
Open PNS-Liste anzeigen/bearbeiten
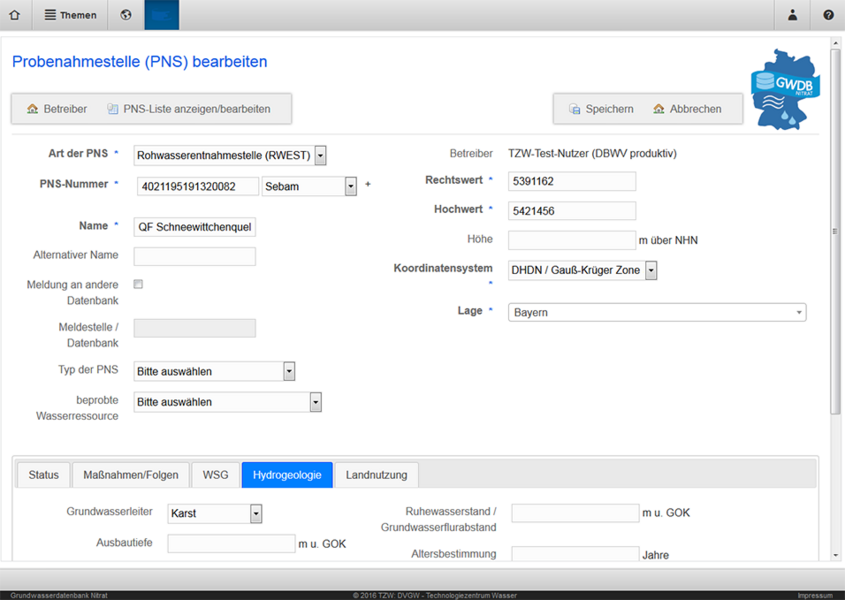188,109
